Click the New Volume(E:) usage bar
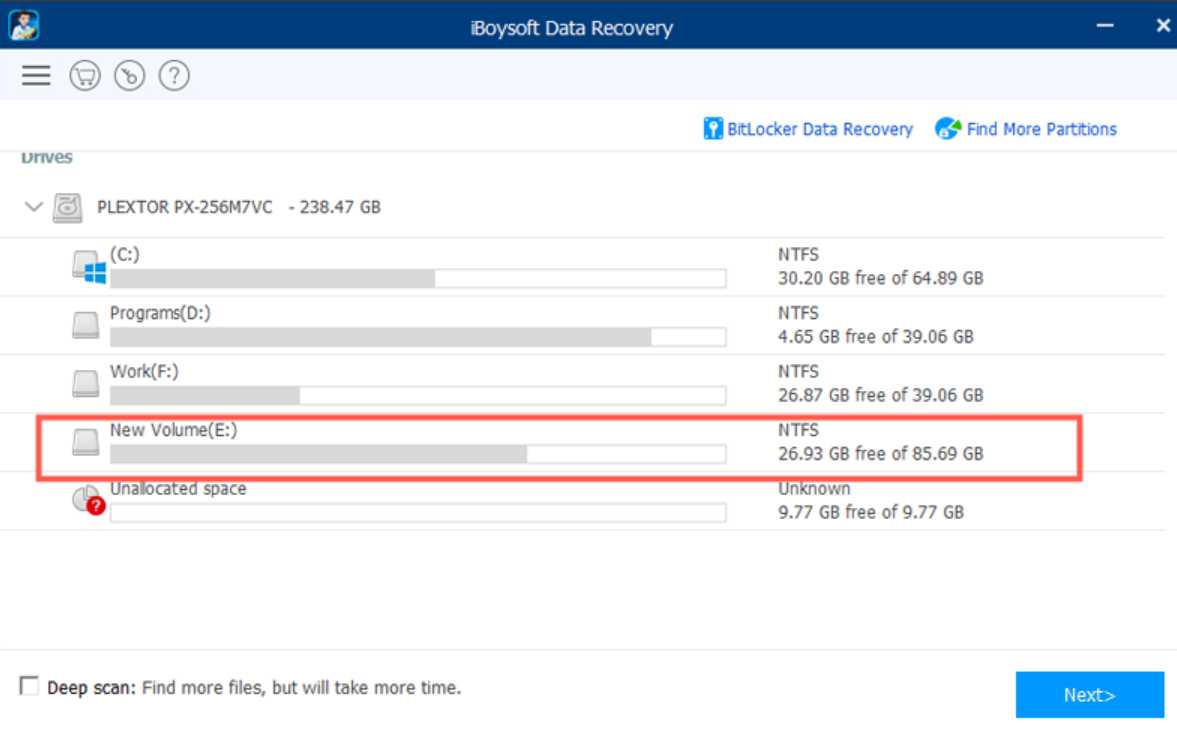Viewport: 1177px width, 739px height. [x=417, y=454]
